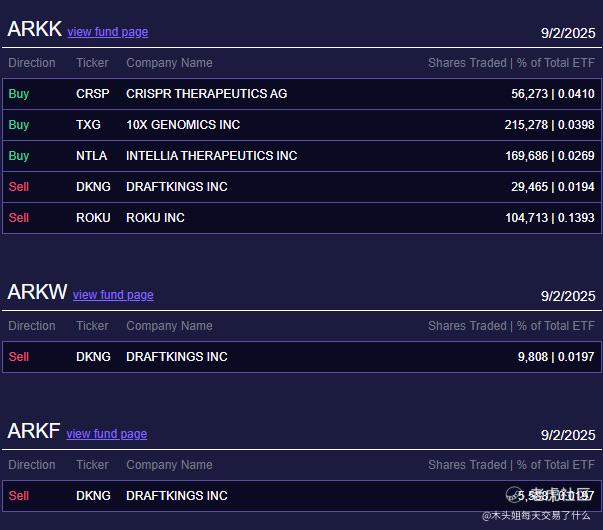
Task: Select the NTLA ticker cell
Action: pyautogui.click(x=92, y=156)
